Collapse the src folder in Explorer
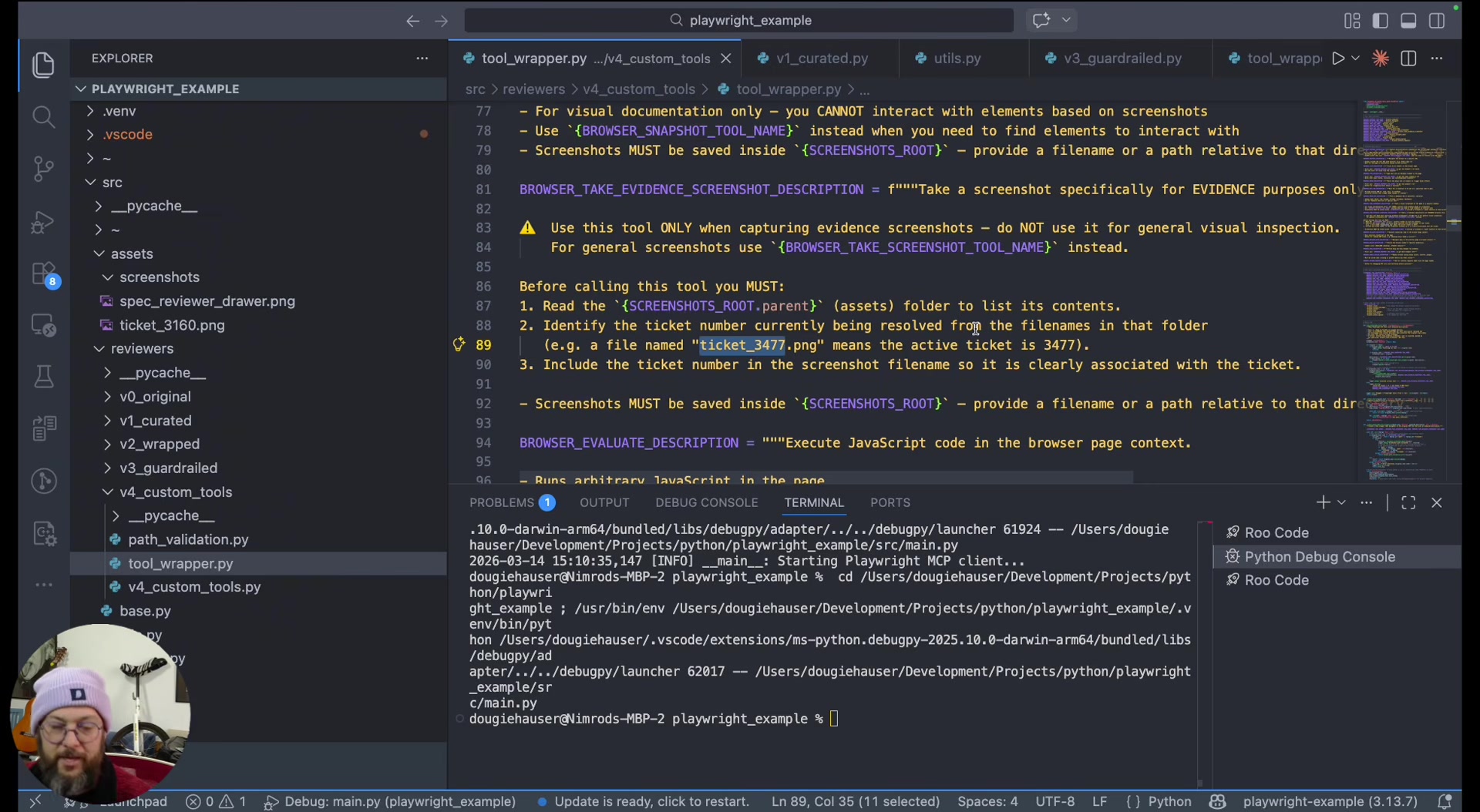Image resolution: width=1480 pixels, height=812 pixels. [x=112, y=183]
